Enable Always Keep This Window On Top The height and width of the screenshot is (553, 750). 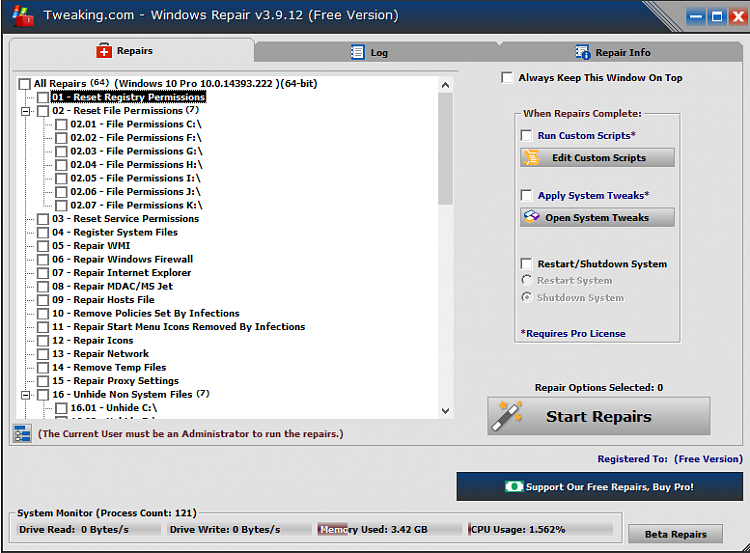click(x=507, y=77)
